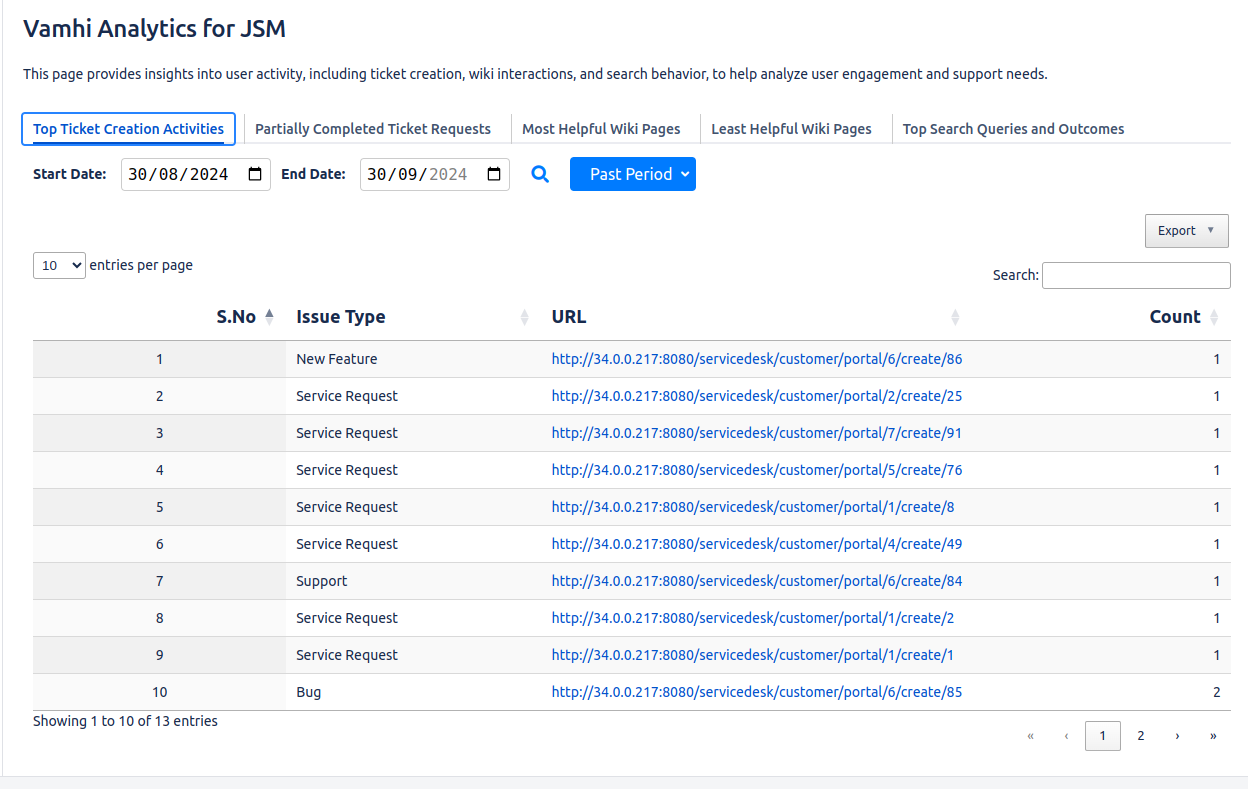This screenshot has height=789, width=1248.
Task: Open the Bug portal/6/create/85 URL
Action: (756, 692)
